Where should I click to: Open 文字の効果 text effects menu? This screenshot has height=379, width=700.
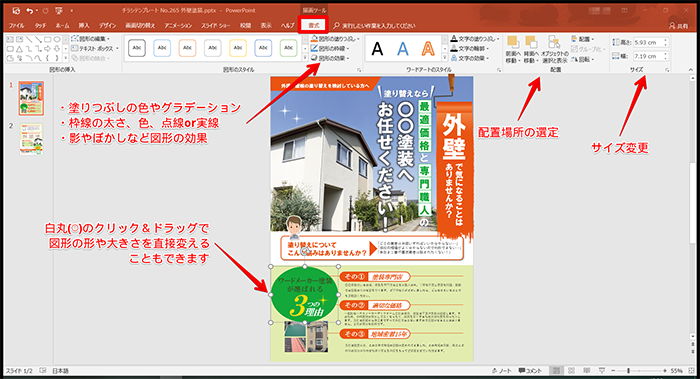(x=471, y=58)
